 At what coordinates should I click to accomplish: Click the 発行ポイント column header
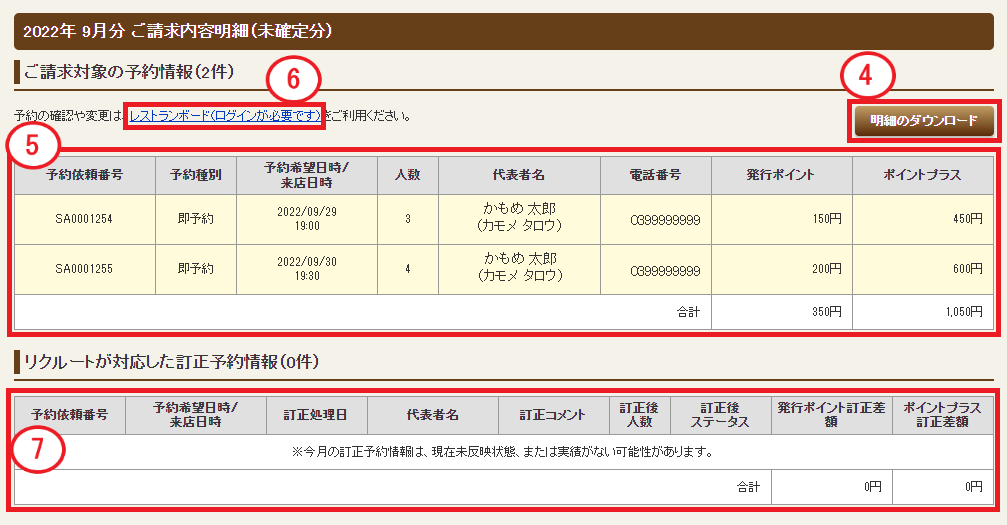pyautogui.click(x=782, y=175)
